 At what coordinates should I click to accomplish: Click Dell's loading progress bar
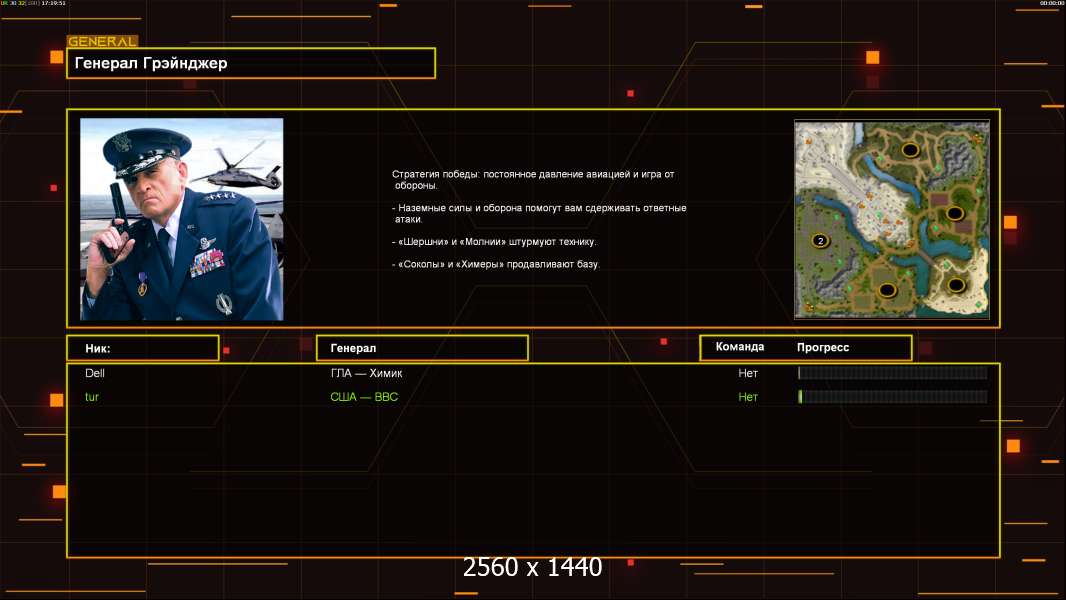(x=892, y=373)
